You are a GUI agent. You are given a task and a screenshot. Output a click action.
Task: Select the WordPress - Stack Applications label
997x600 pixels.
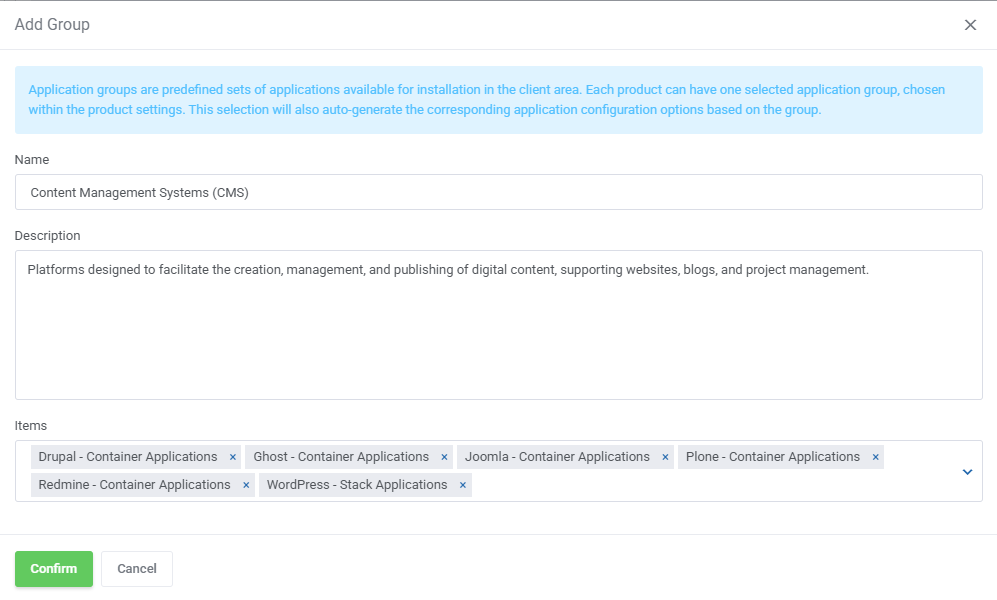pyautogui.click(x=357, y=485)
